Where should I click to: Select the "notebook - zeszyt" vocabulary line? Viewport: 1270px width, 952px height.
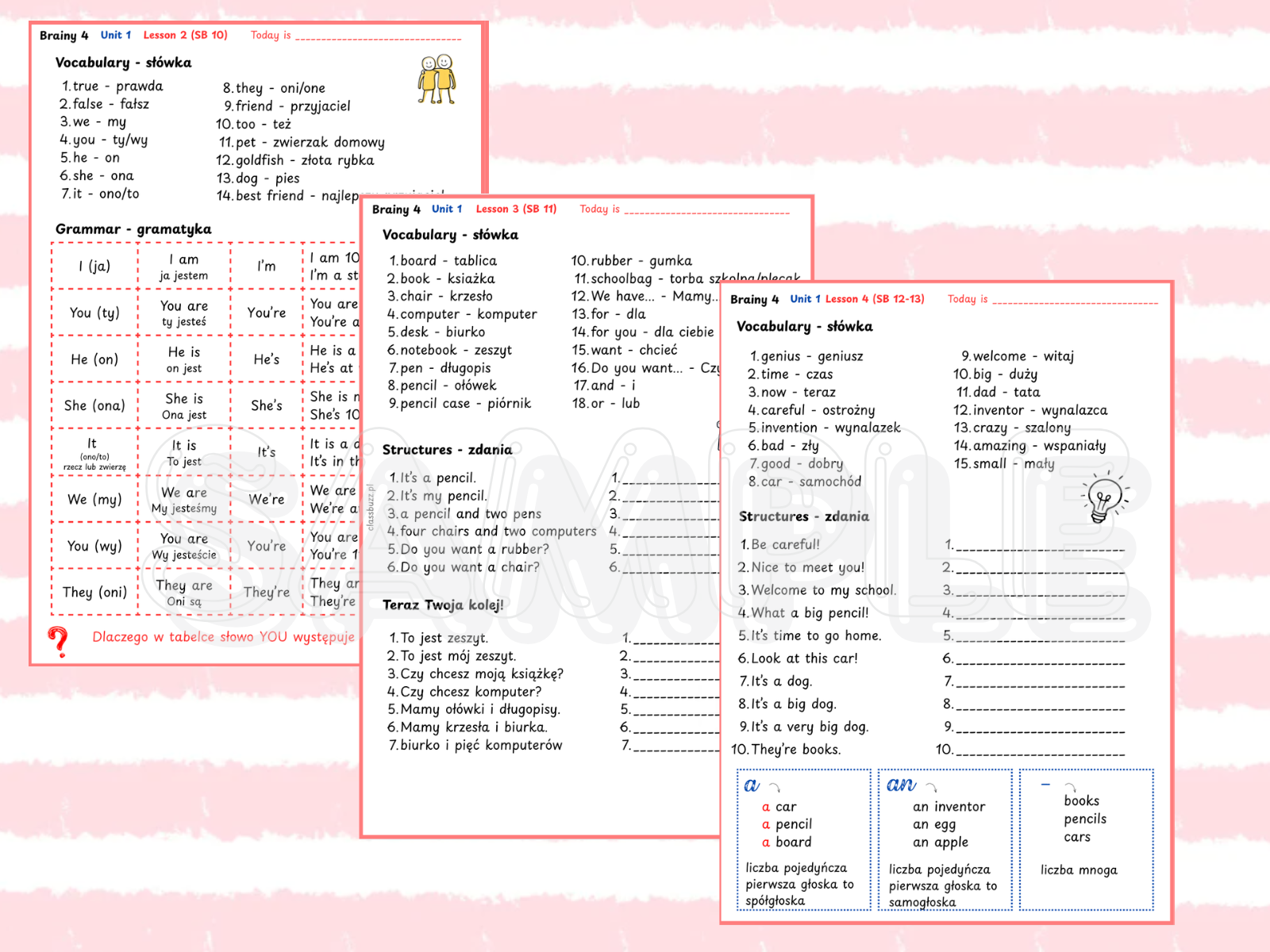449,350
